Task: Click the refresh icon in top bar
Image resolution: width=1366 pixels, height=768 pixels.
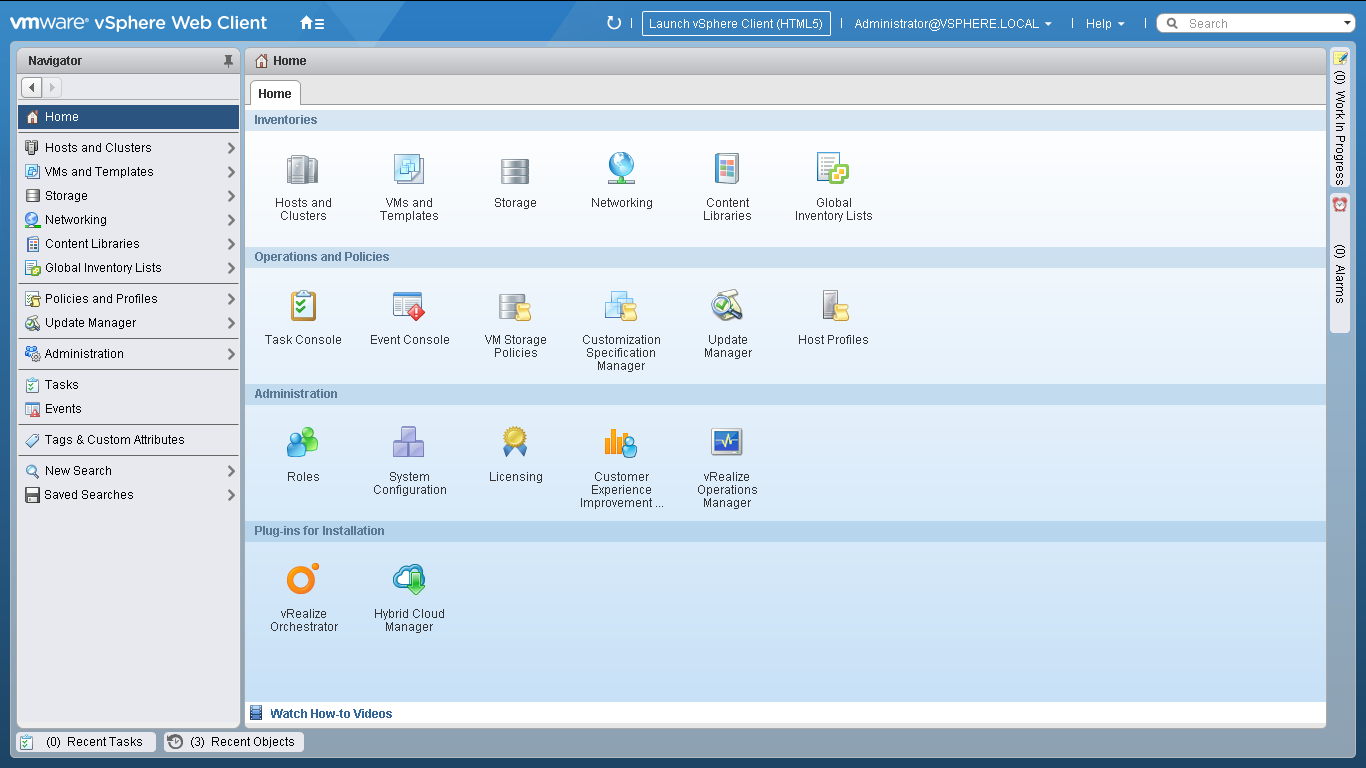Action: tap(614, 23)
